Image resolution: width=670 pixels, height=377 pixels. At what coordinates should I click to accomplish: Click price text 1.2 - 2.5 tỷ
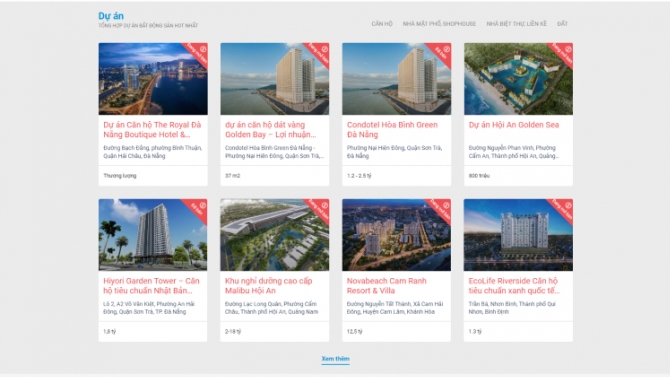[359, 176]
